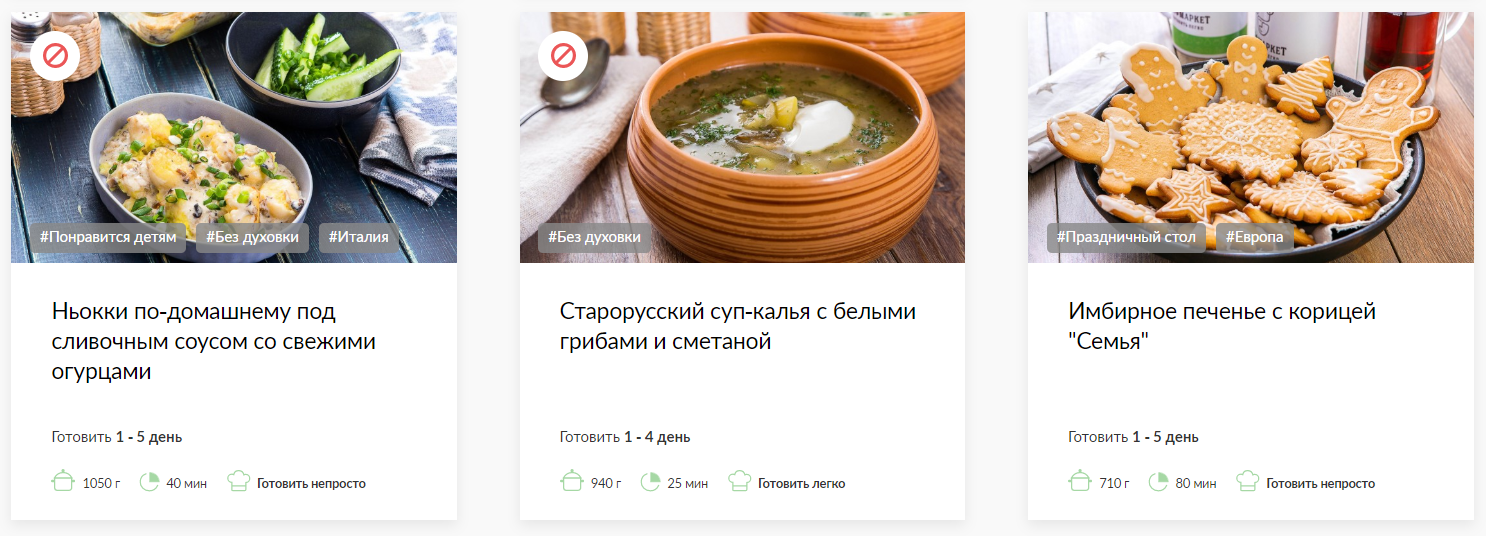Click the timer icon next to 25 мин
Screen dimensions: 1486x536
click(650, 482)
